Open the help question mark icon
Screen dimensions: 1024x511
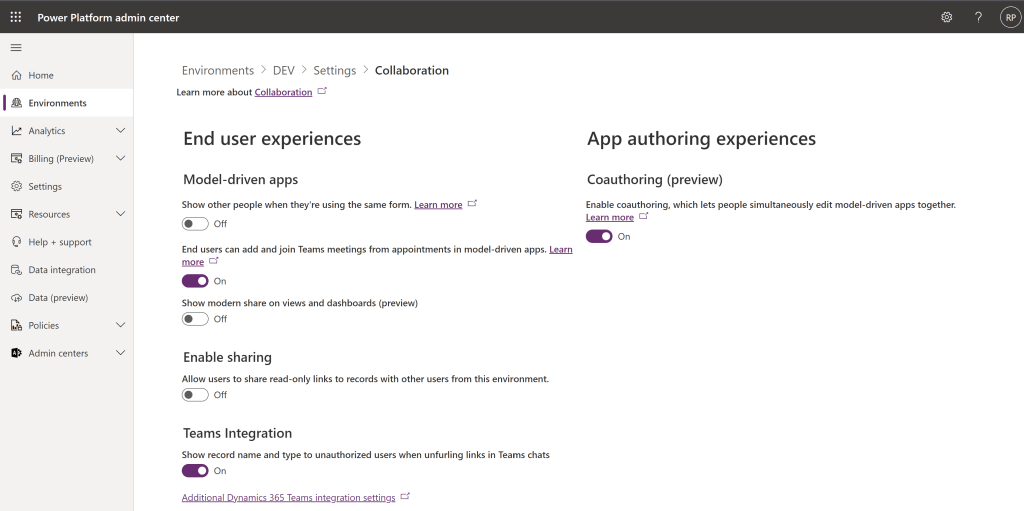[978, 17]
